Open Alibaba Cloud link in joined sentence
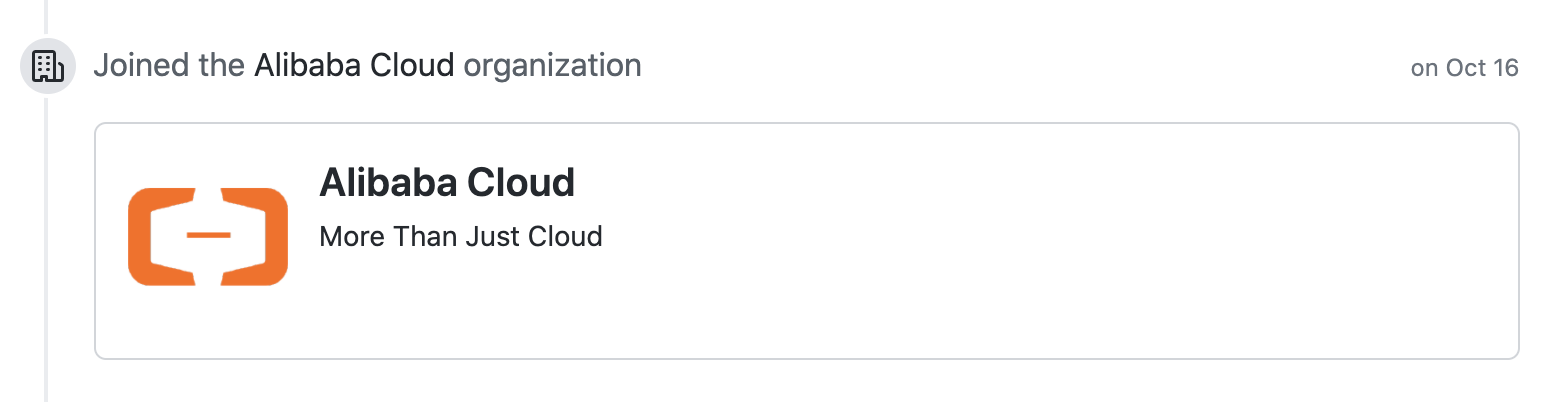 tap(354, 66)
